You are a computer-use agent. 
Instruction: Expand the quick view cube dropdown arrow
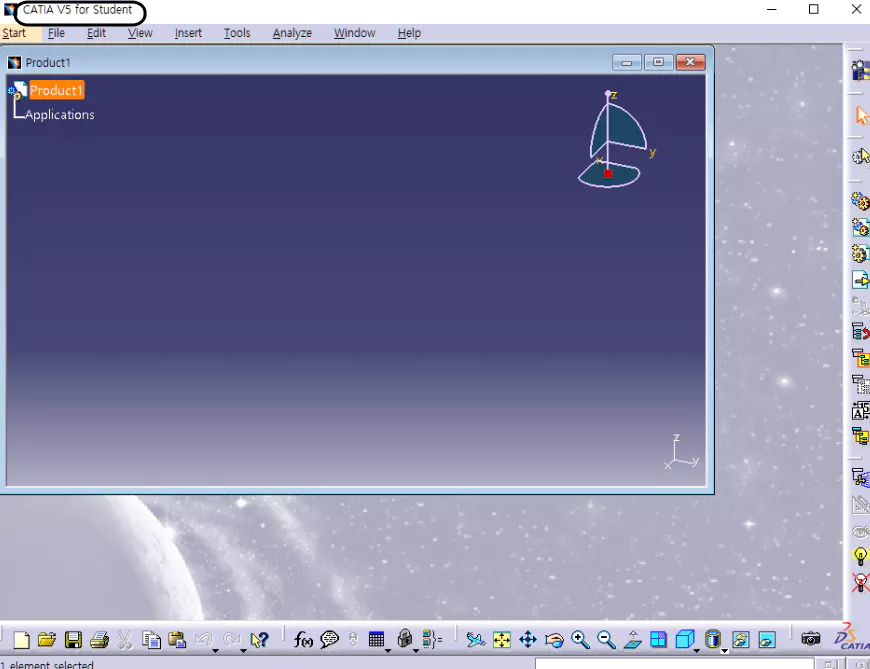pos(696,650)
